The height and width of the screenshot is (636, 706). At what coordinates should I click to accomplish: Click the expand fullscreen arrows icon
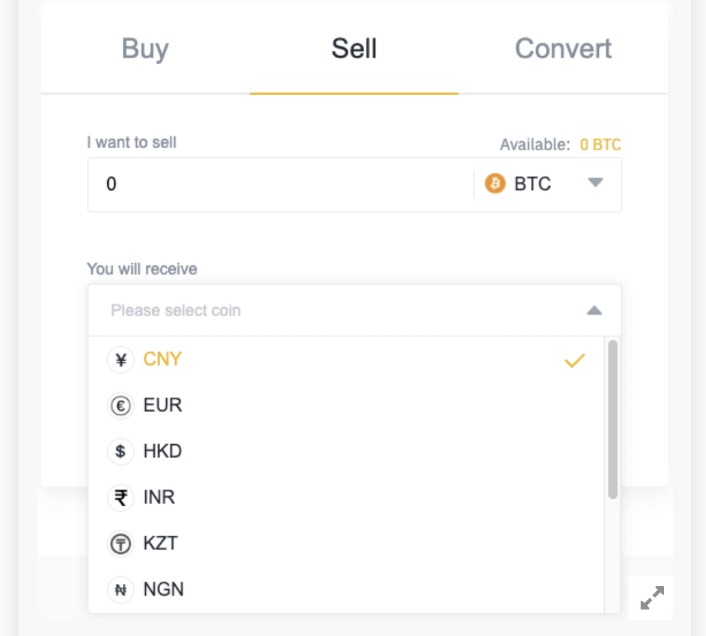click(652, 598)
